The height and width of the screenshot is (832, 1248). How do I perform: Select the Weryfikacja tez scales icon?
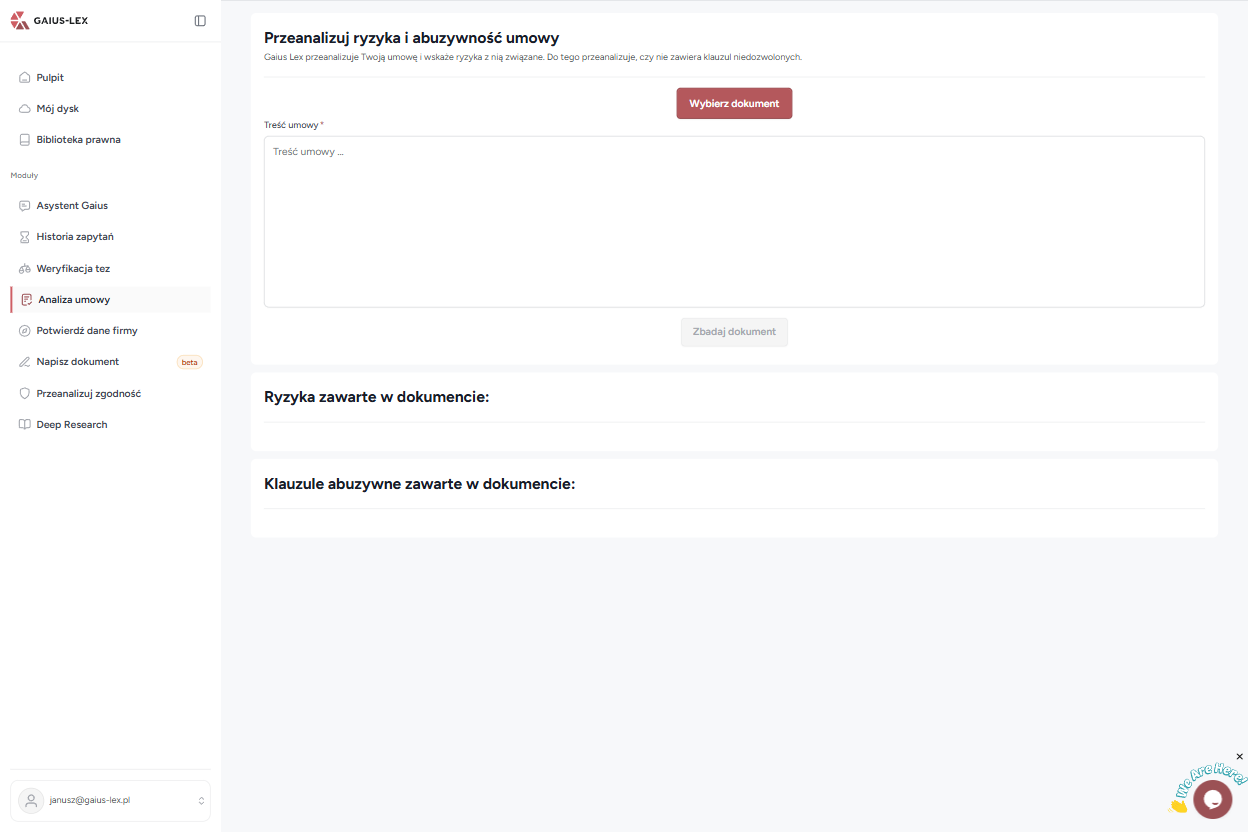(x=22, y=268)
